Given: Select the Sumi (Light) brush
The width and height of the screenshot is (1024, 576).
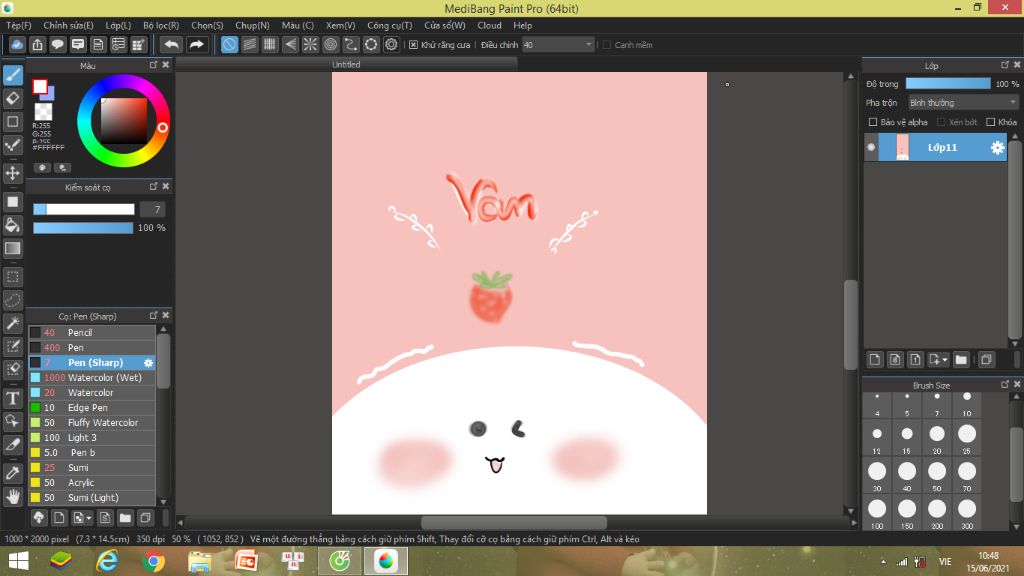Looking at the screenshot, I should point(92,498).
